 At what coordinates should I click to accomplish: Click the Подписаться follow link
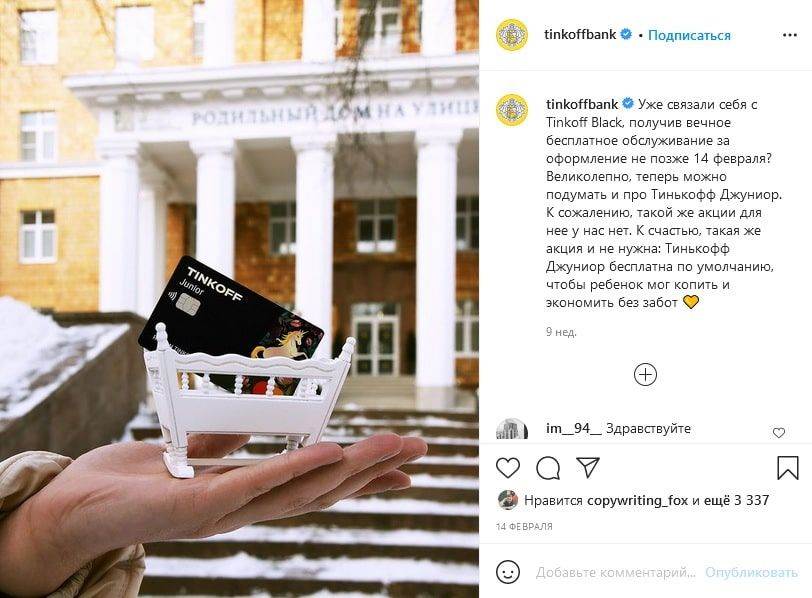click(689, 35)
